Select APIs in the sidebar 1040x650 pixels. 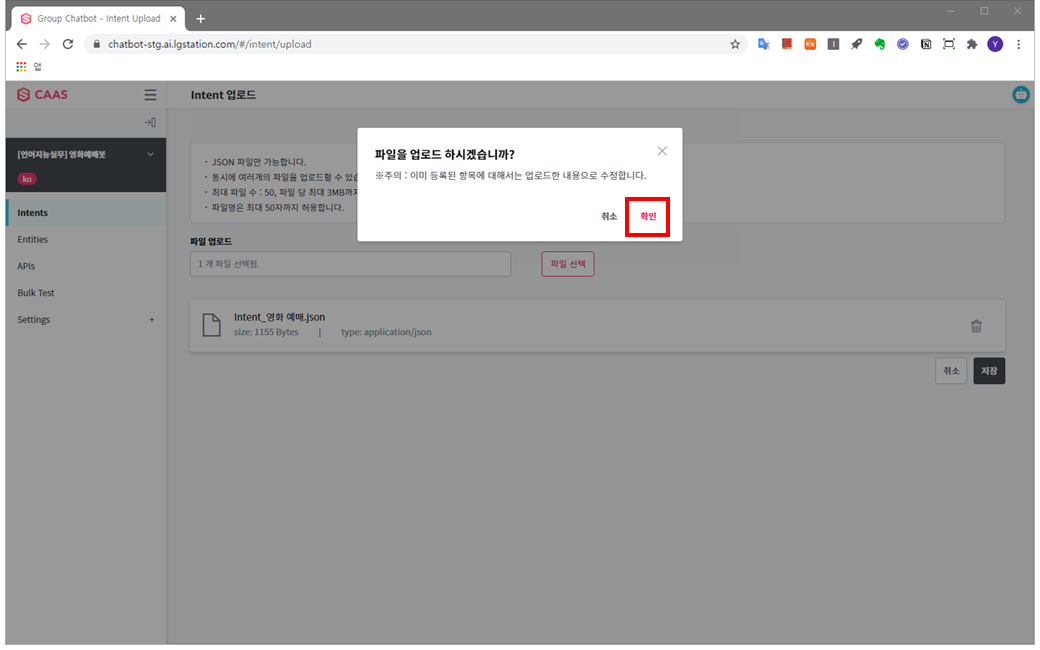[26, 266]
